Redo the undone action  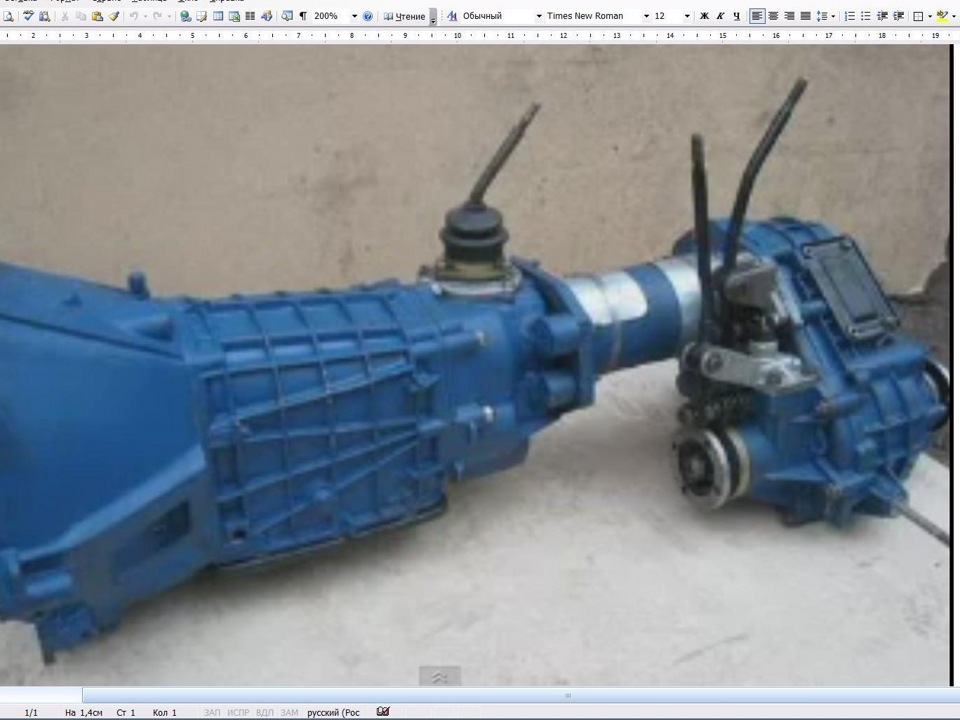pos(157,17)
